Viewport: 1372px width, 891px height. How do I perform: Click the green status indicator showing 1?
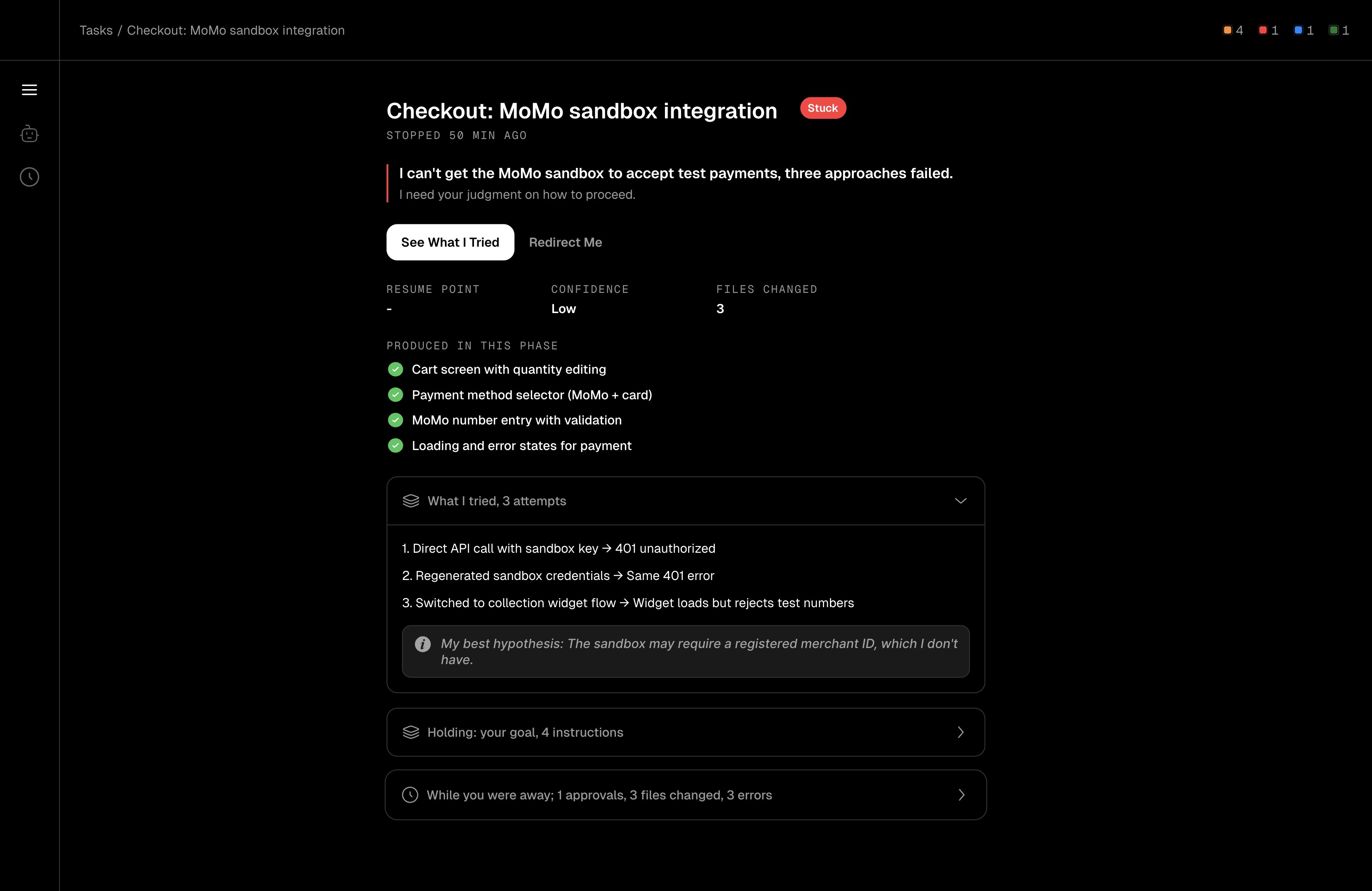1339,31
